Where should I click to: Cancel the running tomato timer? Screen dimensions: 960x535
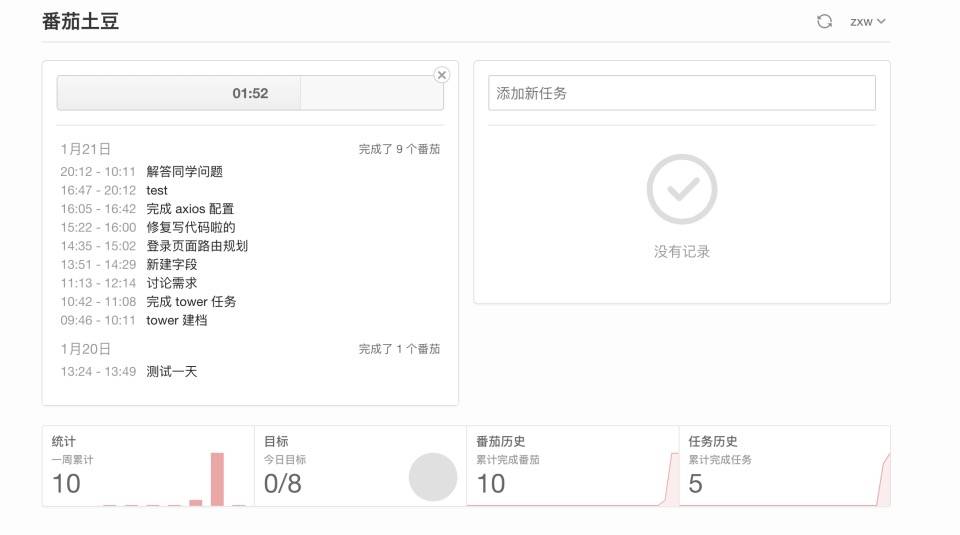point(441,75)
